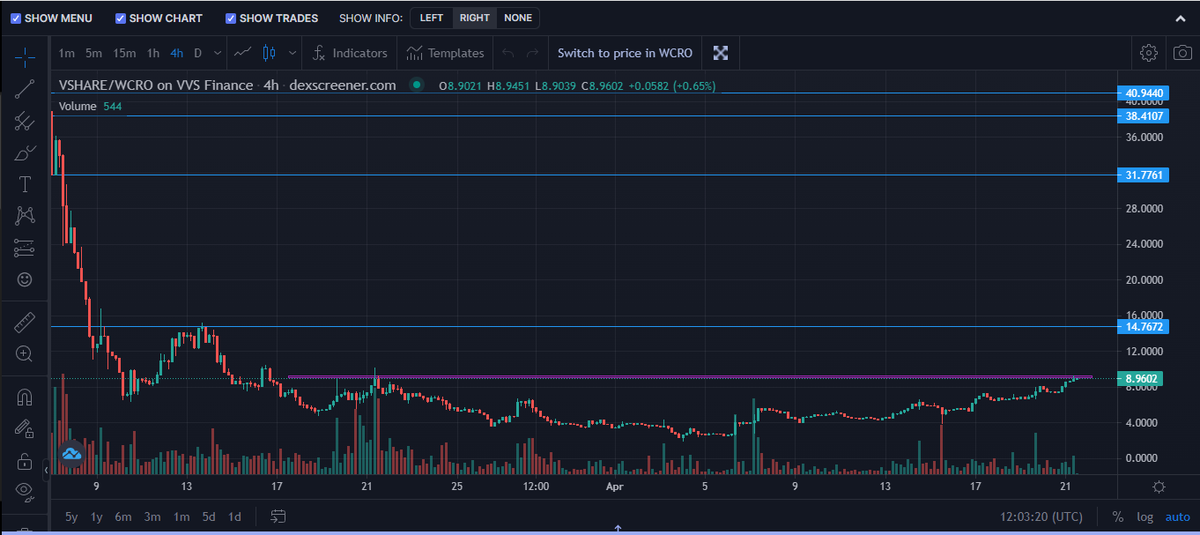Take a snapshot with camera icon
This screenshot has width=1200, height=535.
[x=1181, y=53]
